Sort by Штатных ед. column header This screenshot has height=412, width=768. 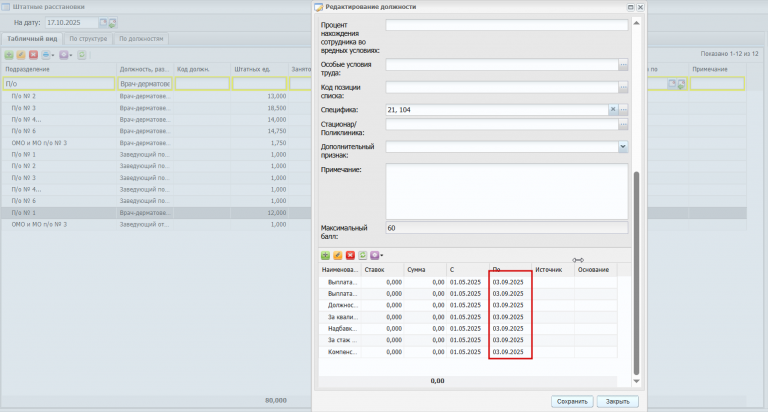coord(259,69)
